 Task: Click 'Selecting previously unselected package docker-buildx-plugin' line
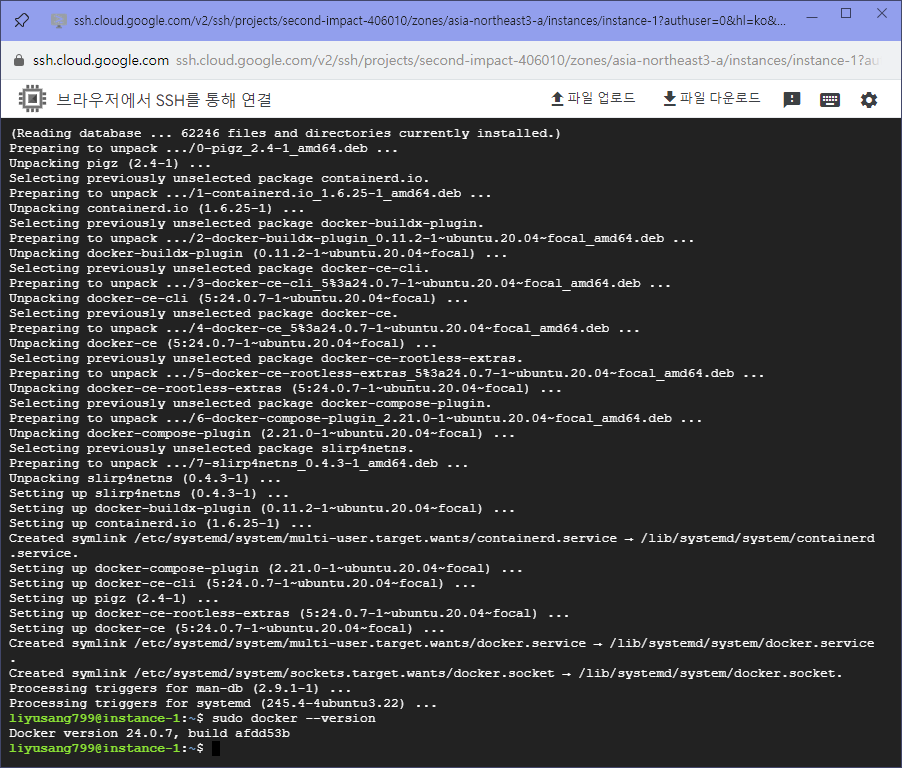point(246,223)
